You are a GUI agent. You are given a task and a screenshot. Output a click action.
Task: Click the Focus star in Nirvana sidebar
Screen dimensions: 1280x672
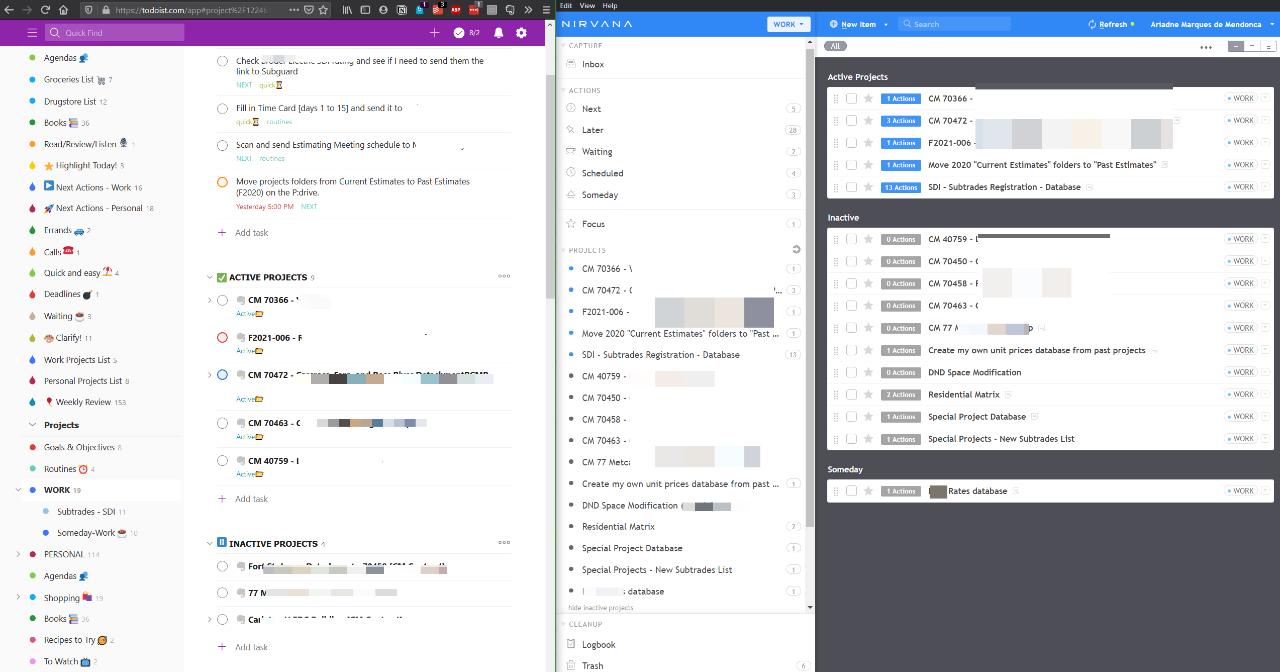[571, 224]
